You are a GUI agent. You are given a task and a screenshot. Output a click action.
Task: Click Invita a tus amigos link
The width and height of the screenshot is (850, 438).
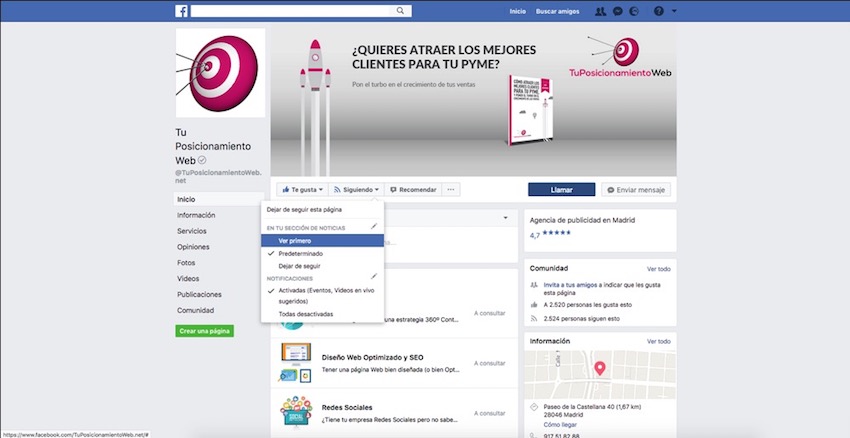pos(570,285)
